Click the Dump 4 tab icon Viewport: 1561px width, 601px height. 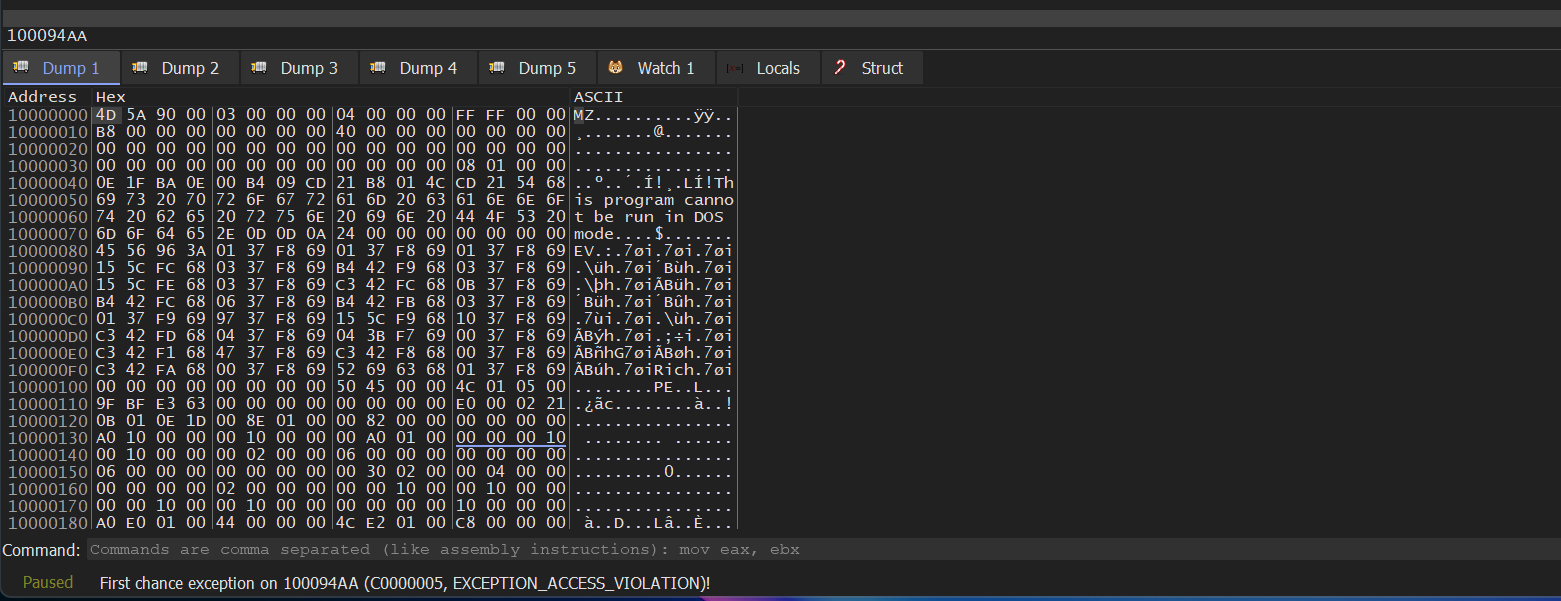pos(378,68)
